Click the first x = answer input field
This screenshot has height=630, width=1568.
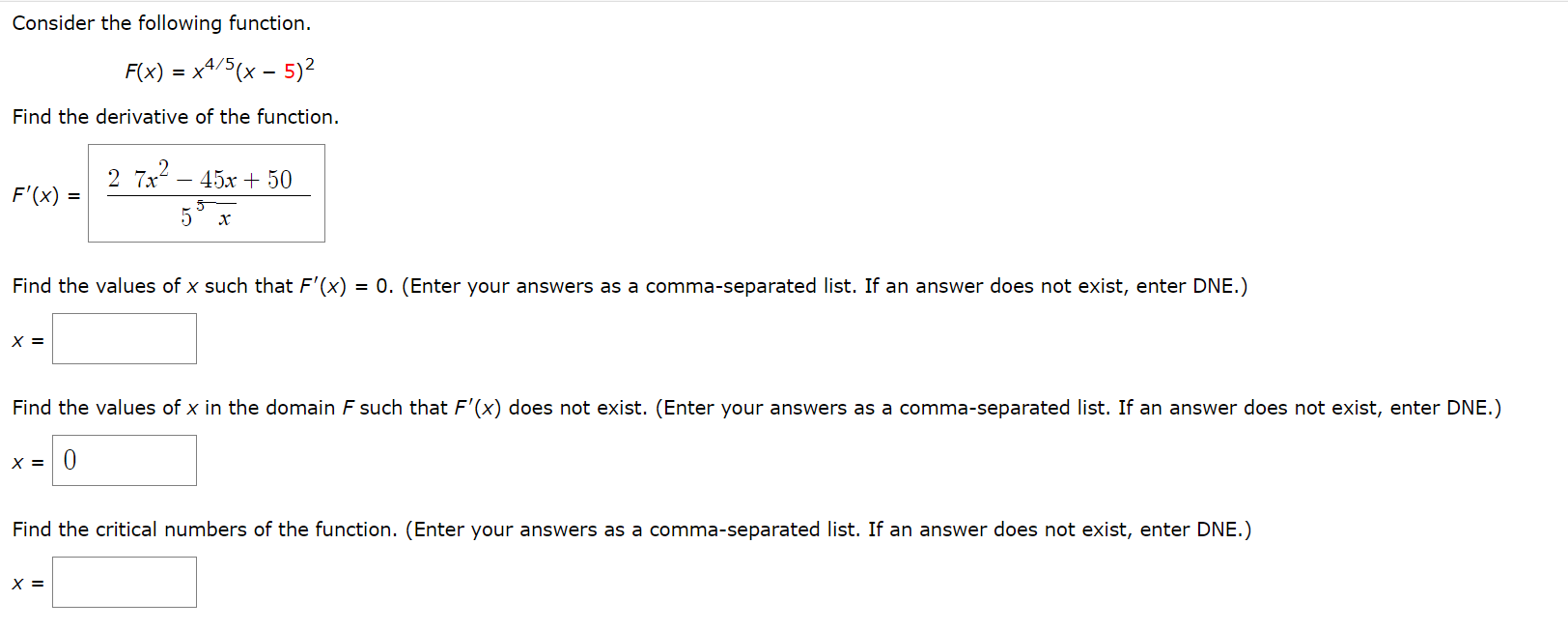pyautogui.click(x=124, y=337)
